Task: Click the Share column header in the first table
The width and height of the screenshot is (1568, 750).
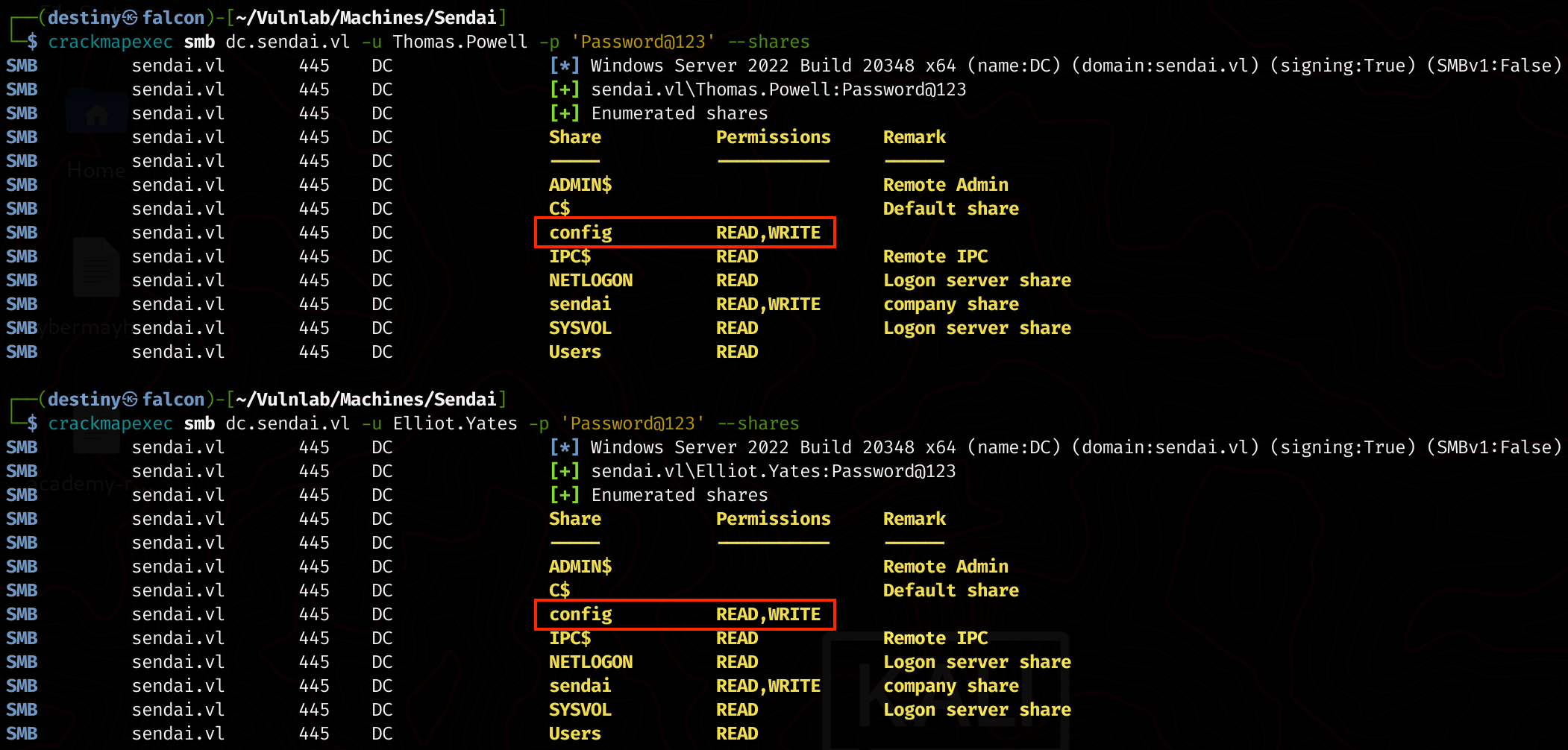Action: [574, 137]
